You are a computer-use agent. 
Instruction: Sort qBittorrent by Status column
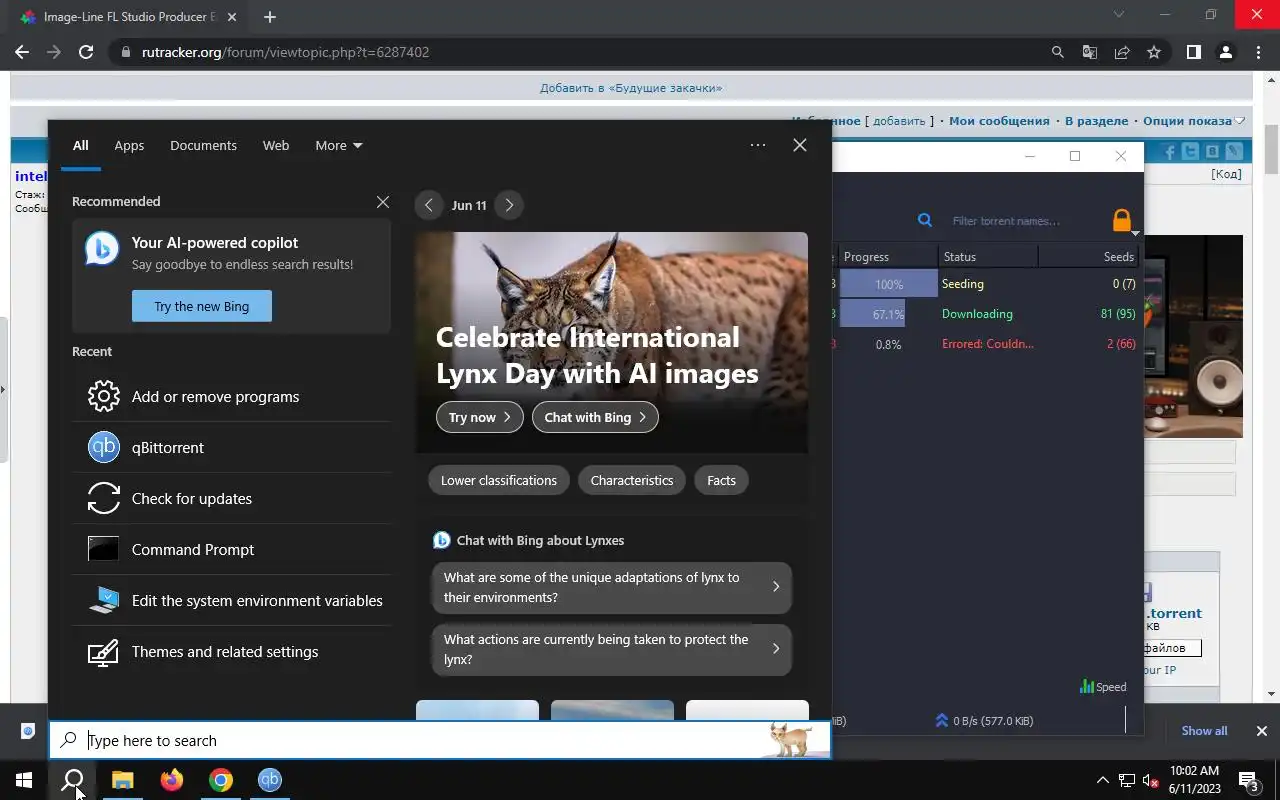pyautogui.click(x=988, y=257)
